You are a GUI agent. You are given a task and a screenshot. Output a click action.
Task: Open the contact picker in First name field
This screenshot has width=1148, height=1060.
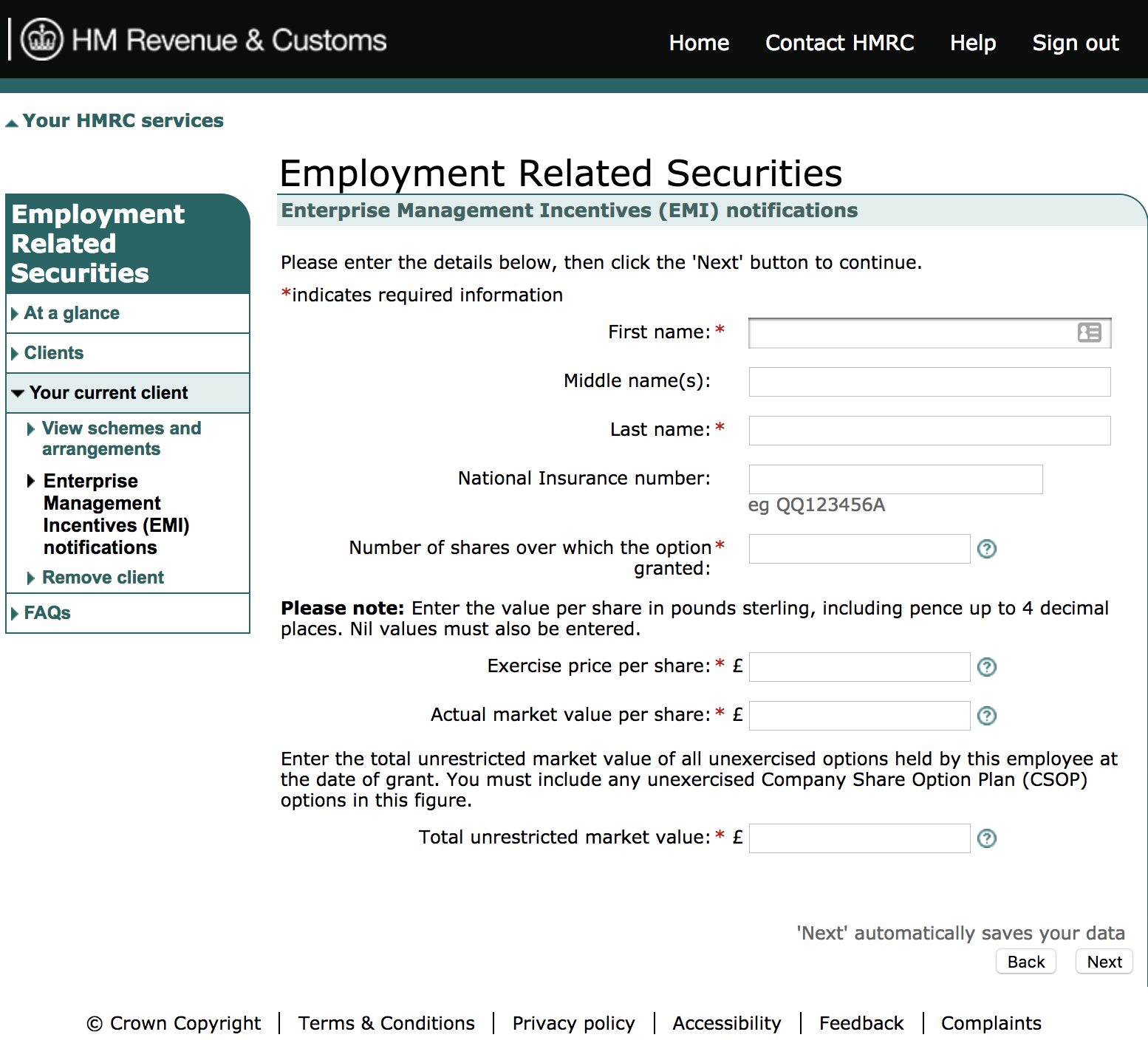click(x=1088, y=333)
